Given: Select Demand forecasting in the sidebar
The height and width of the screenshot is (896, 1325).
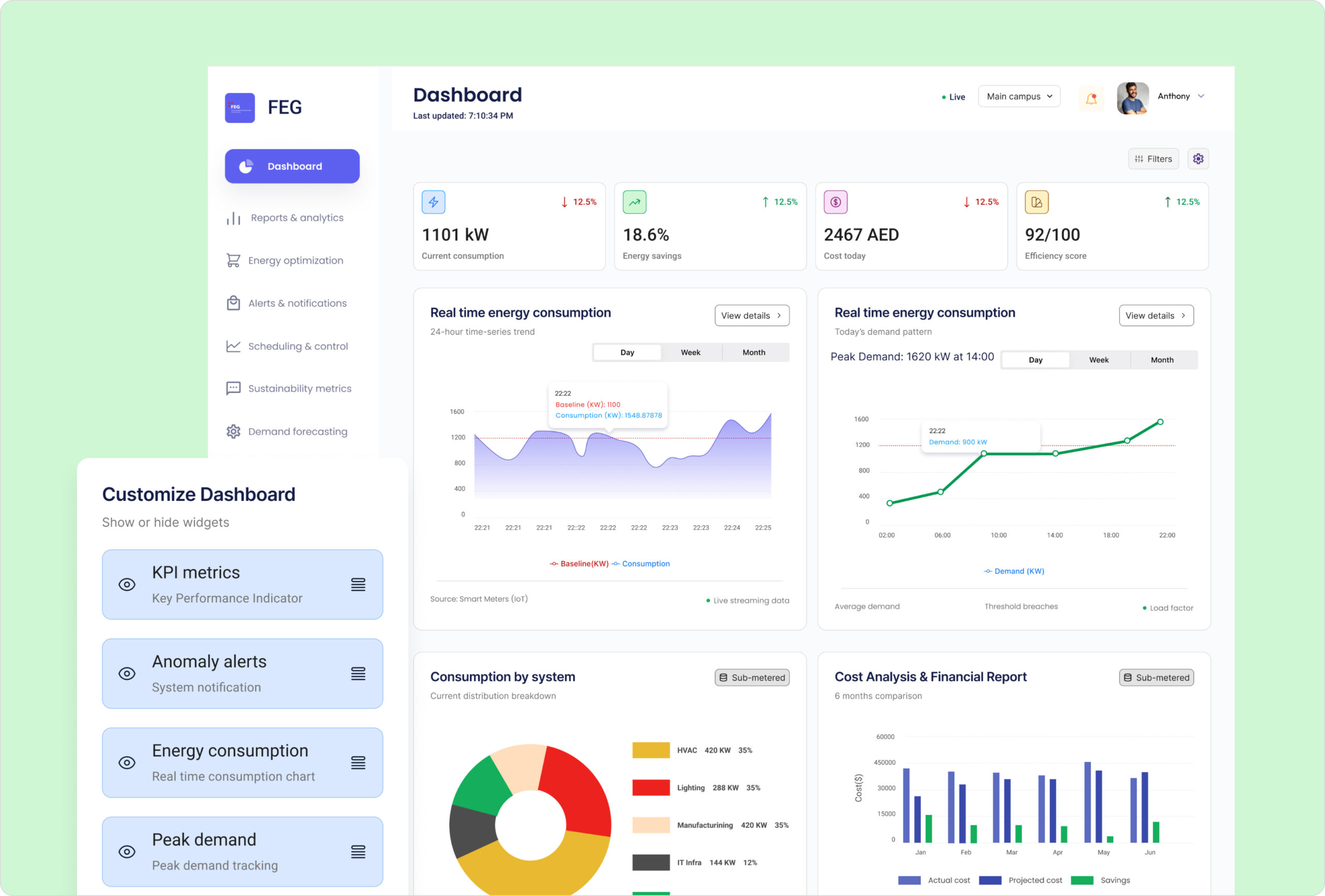Looking at the screenshot, I should click(298, 431).
